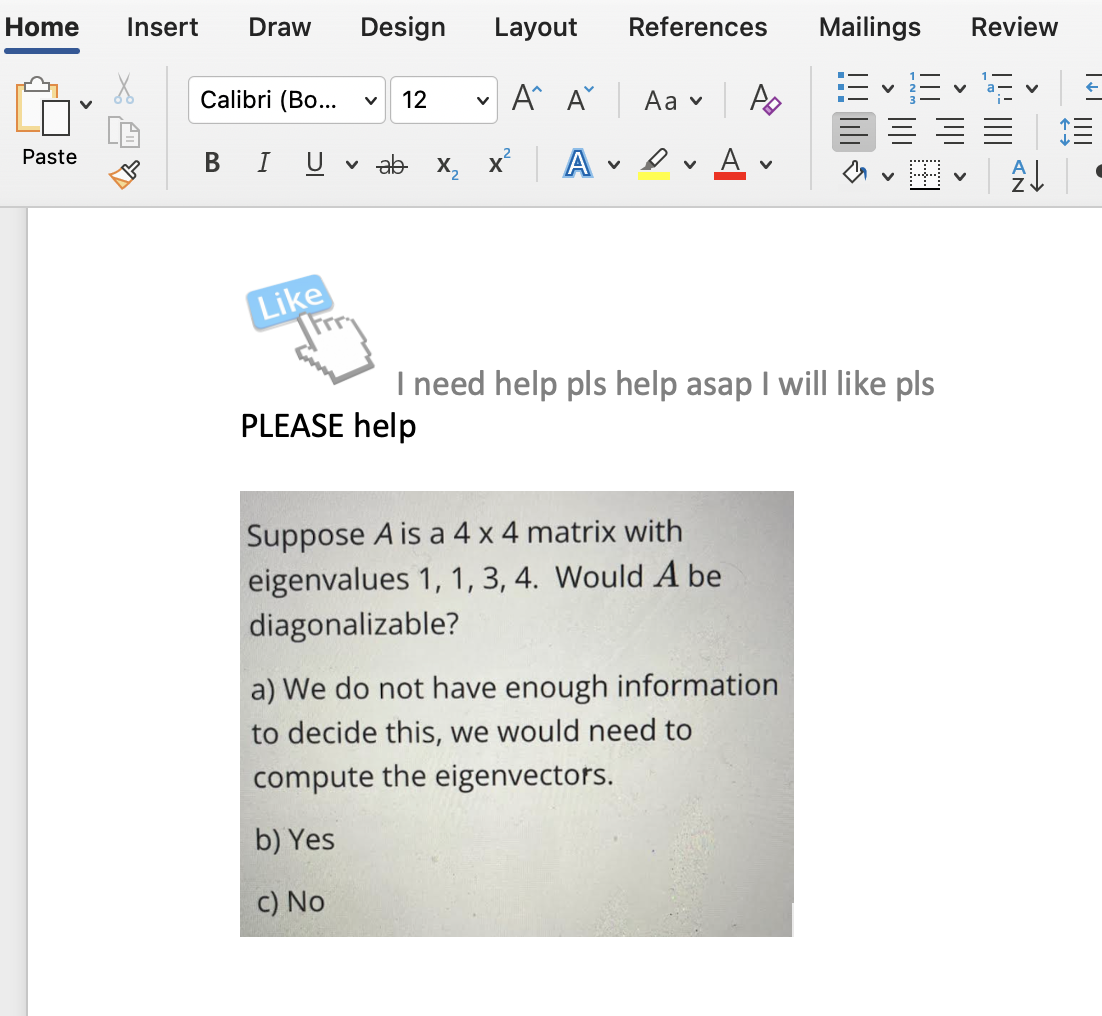Toggle Italic formatting

click(263, 163)
